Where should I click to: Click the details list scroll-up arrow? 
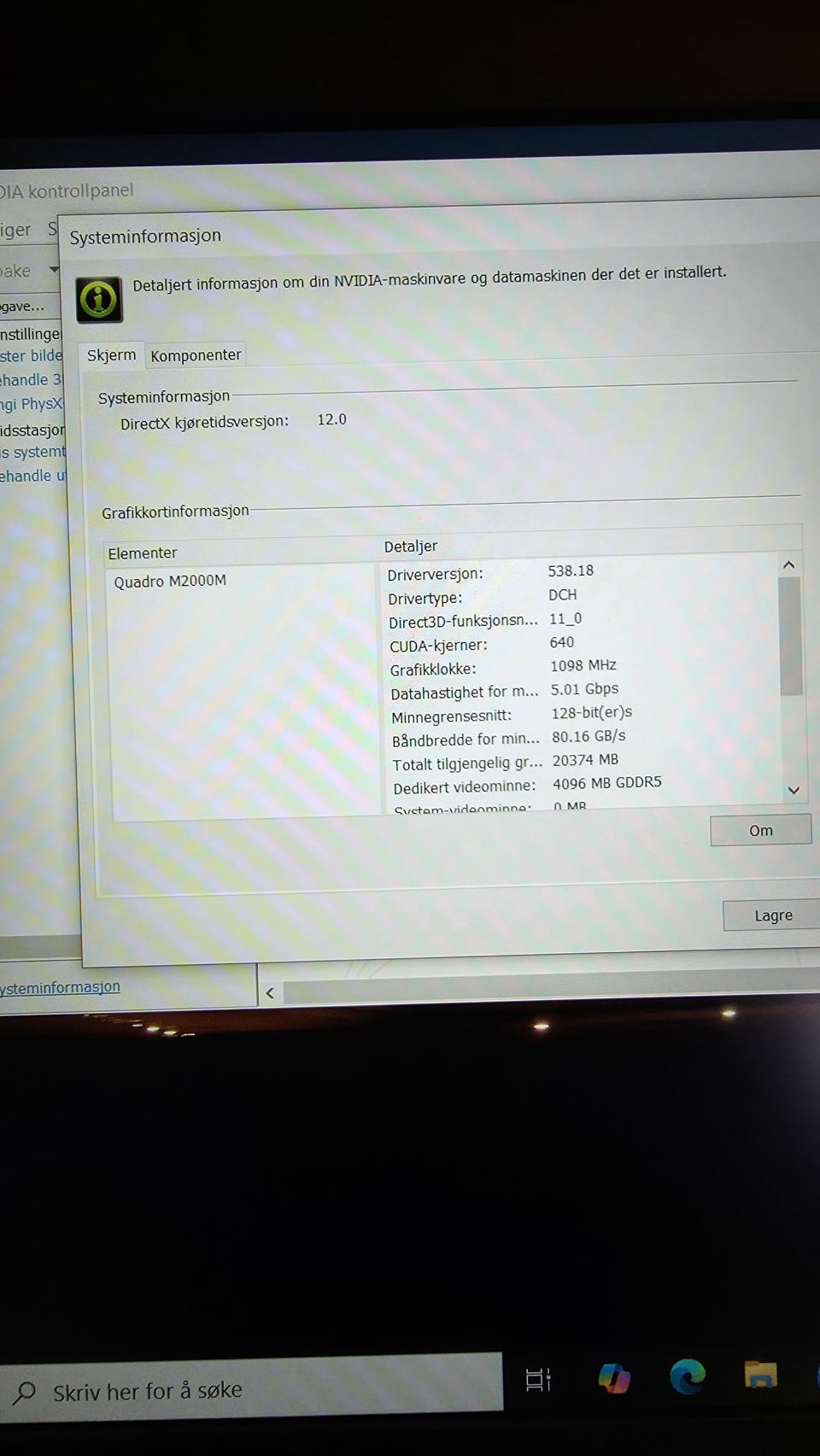pos(788,564)
